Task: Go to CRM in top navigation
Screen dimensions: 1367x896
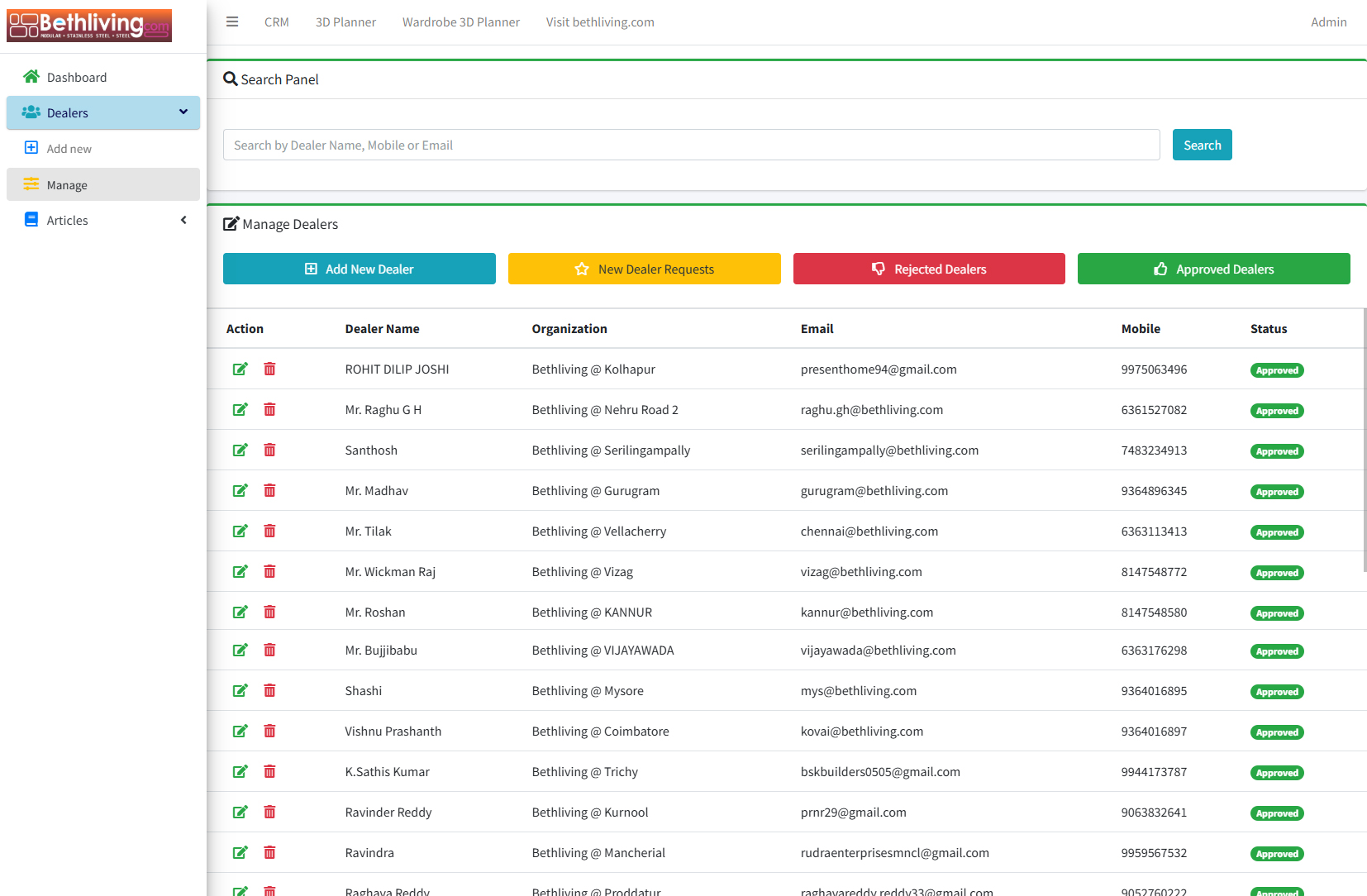Action: coord(277,22)
